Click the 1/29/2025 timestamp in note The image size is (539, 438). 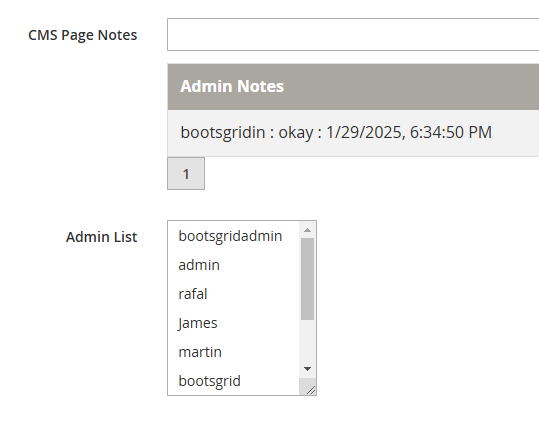pyautogui.click(x=409, y=132)
